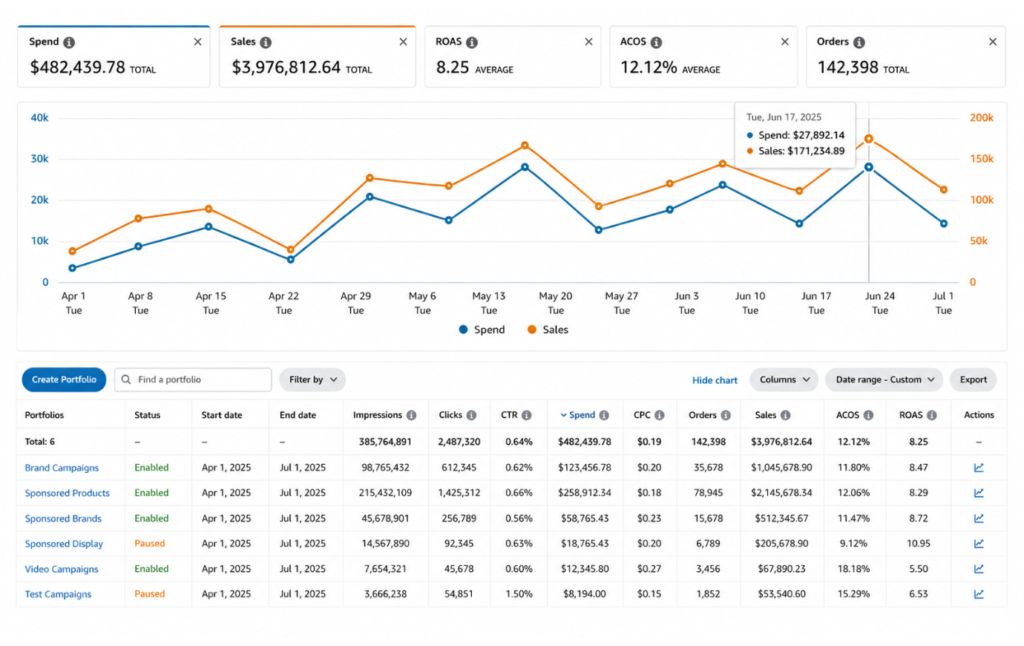Open the Sponsored Display portfolio link
This screenshot has height=646, width=1024.
click(x=64, y=543)
